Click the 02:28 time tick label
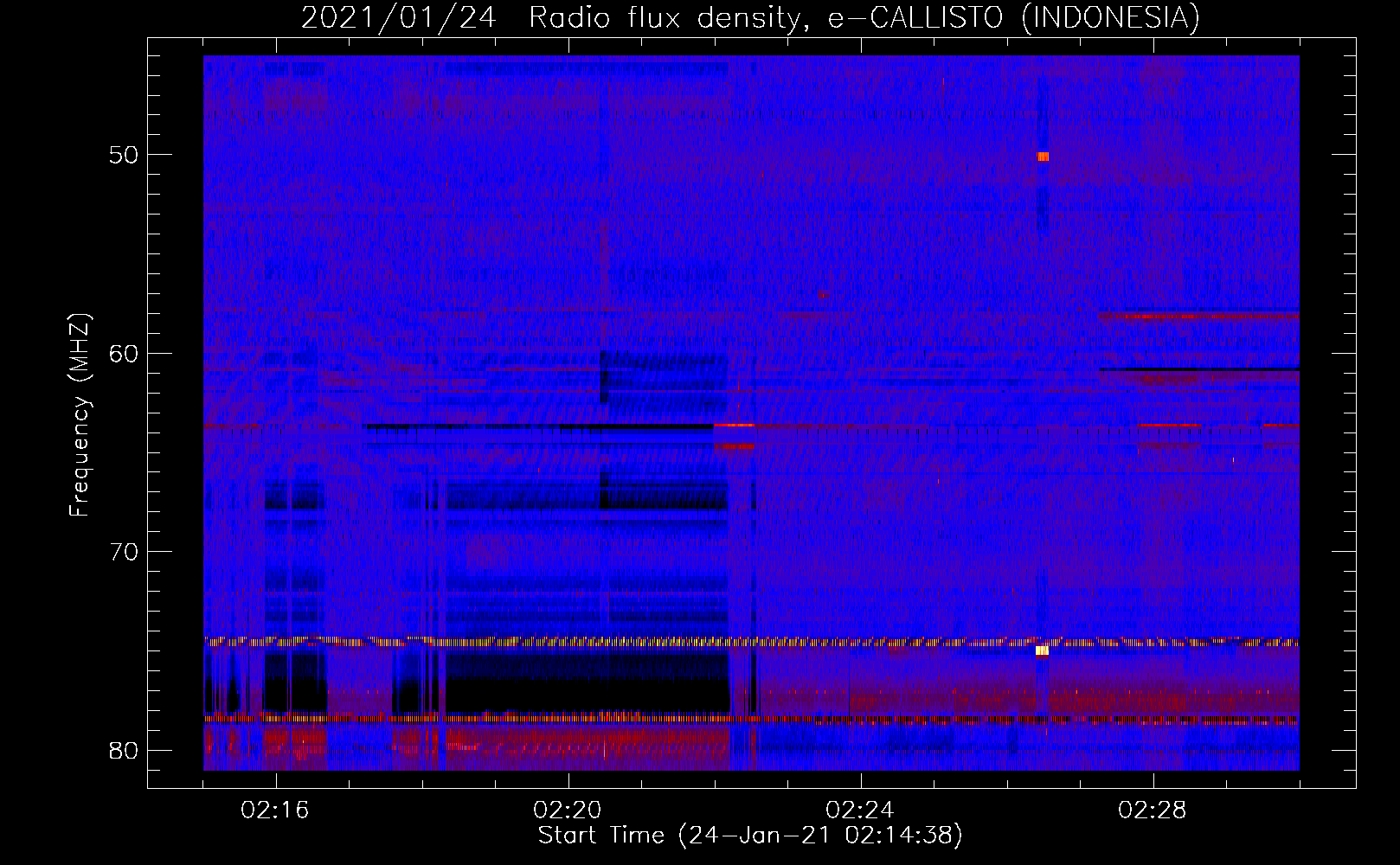This screenshot has height=865, width=1400. point(1153,811)
